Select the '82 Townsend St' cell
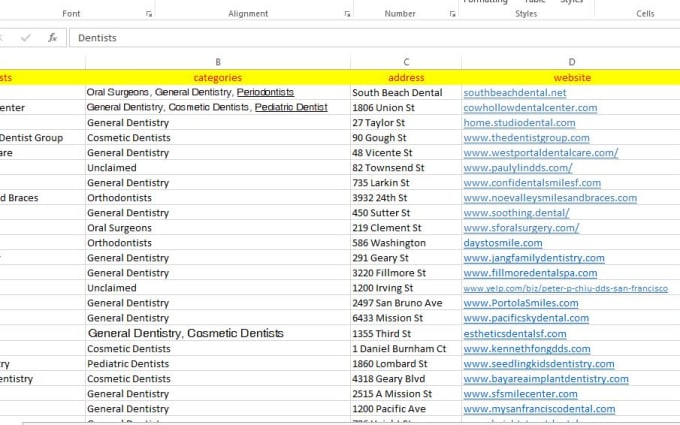This screenshot has height=425, width=680. pyautogui.click(x=406, y=168)
